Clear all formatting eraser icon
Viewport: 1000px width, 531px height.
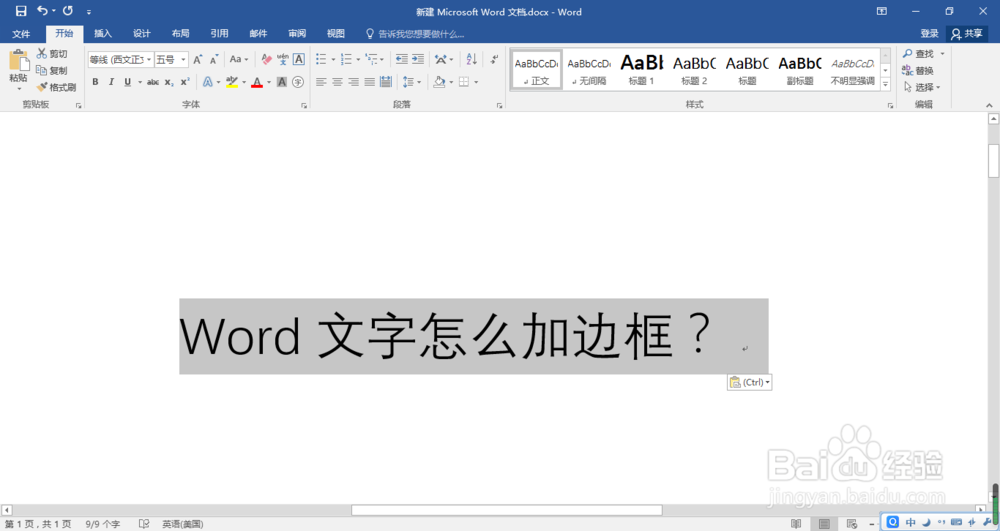[267, 59]
